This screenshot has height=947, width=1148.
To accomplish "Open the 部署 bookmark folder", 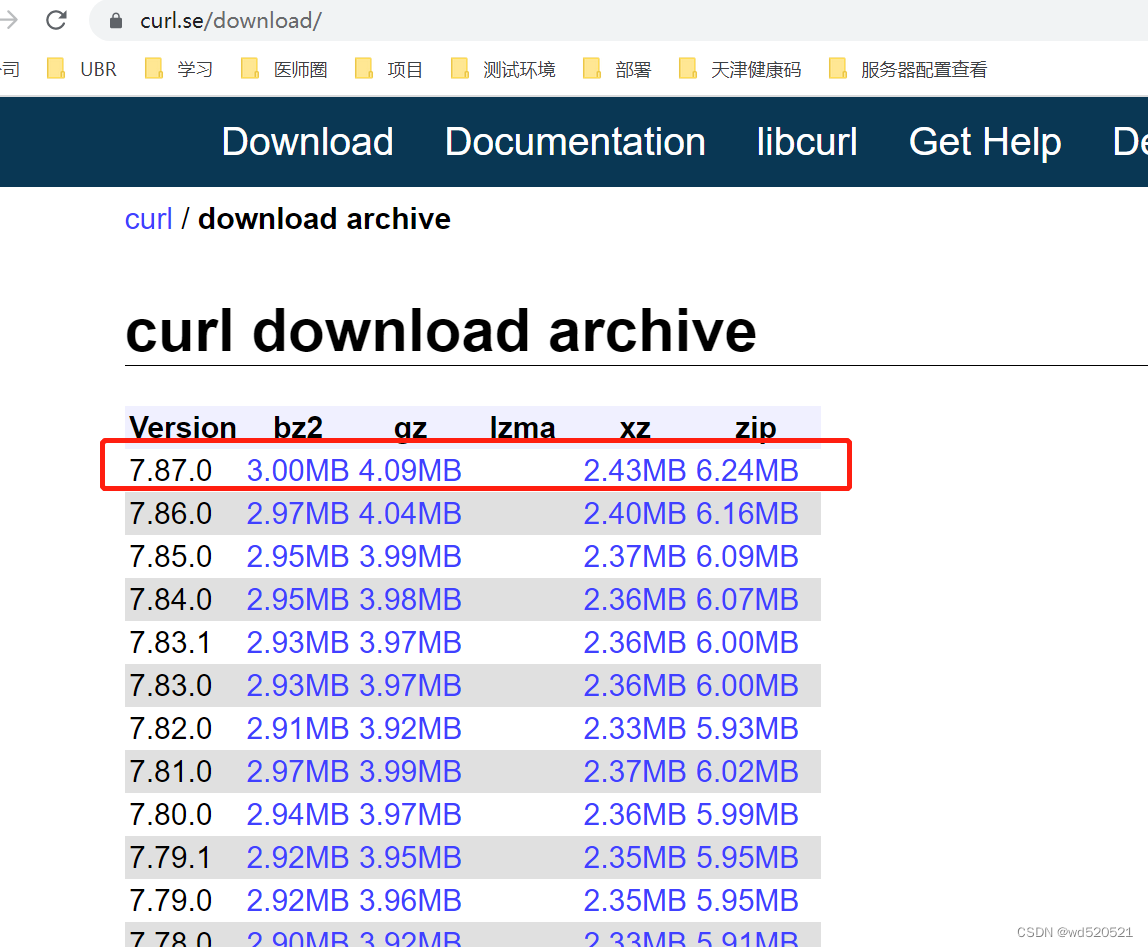I will [617, 69].
